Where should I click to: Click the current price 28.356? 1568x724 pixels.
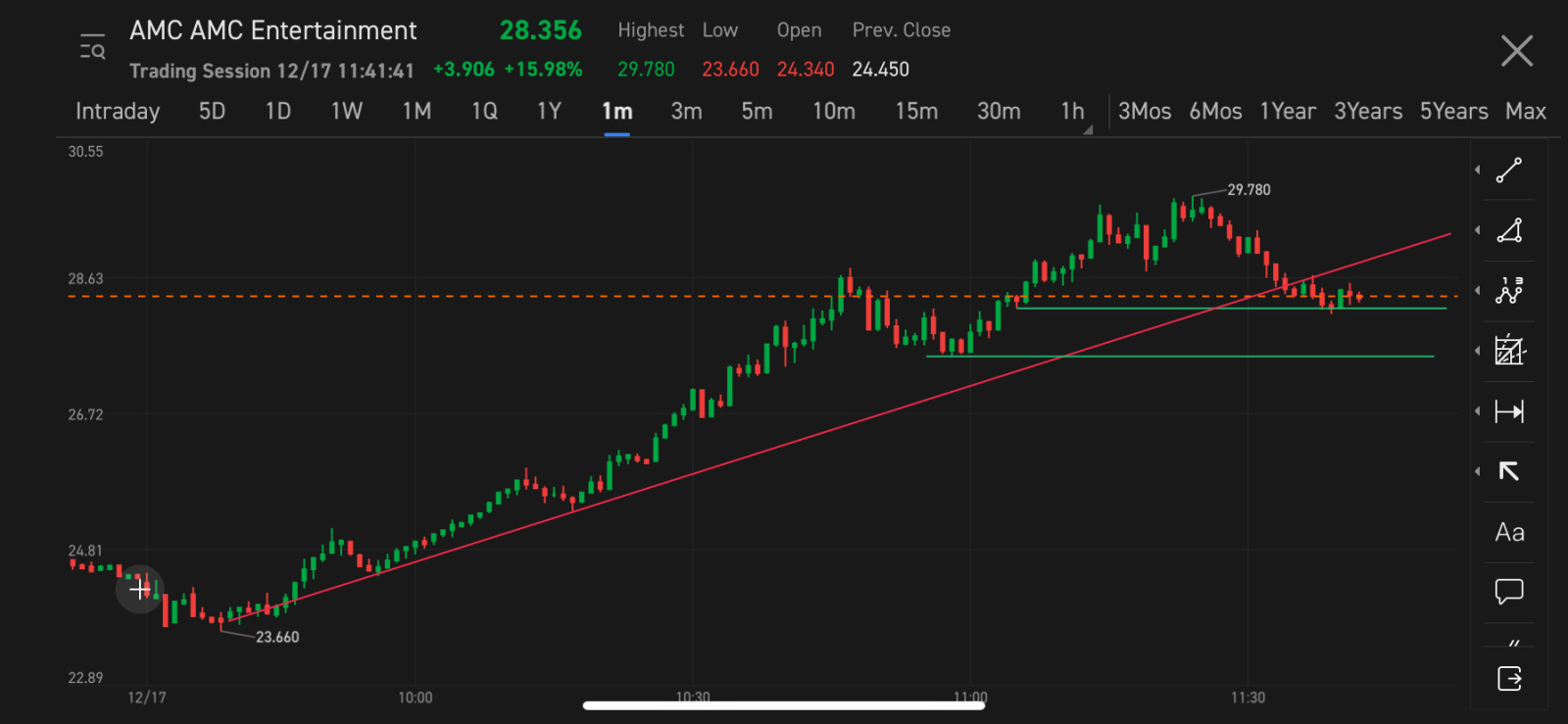(x=540, y=30)
